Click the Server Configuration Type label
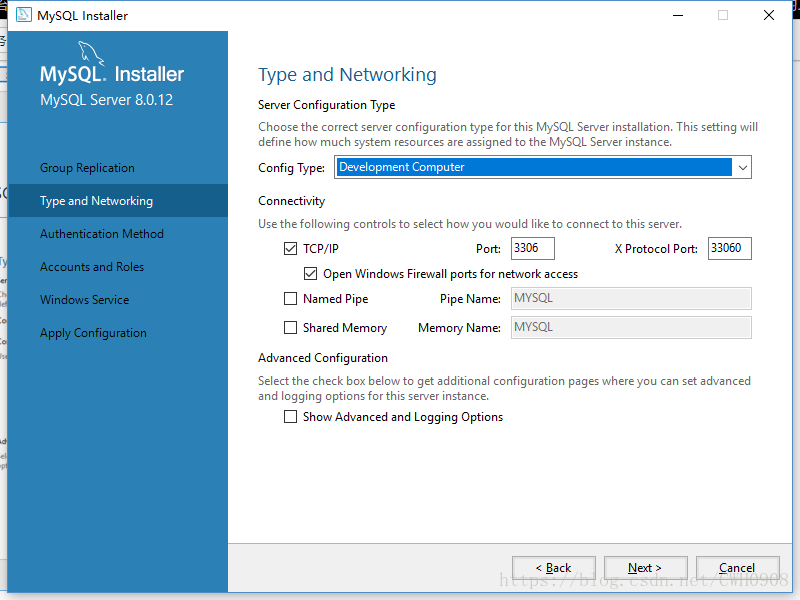Viewport: 800px width, 600px height. click(x=327, y=105)
